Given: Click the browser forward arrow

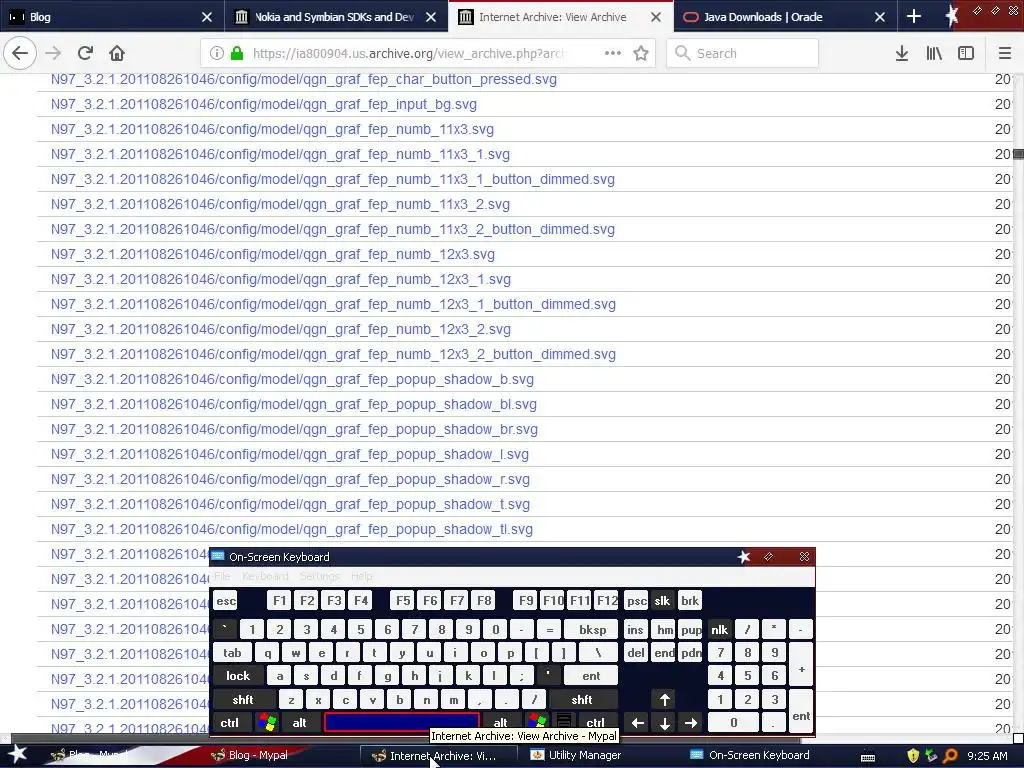Looking at the screenshot, I should tap(53, 53).
